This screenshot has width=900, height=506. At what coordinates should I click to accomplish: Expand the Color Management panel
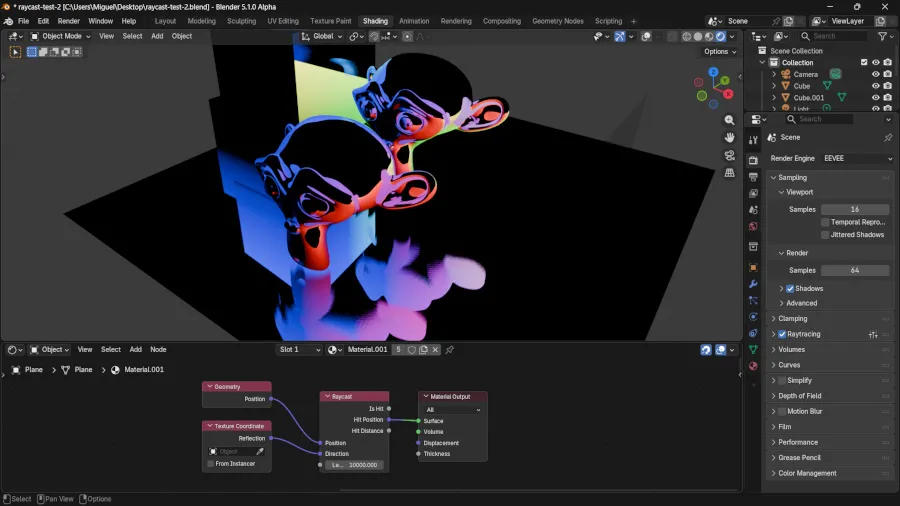coord(807,473)
